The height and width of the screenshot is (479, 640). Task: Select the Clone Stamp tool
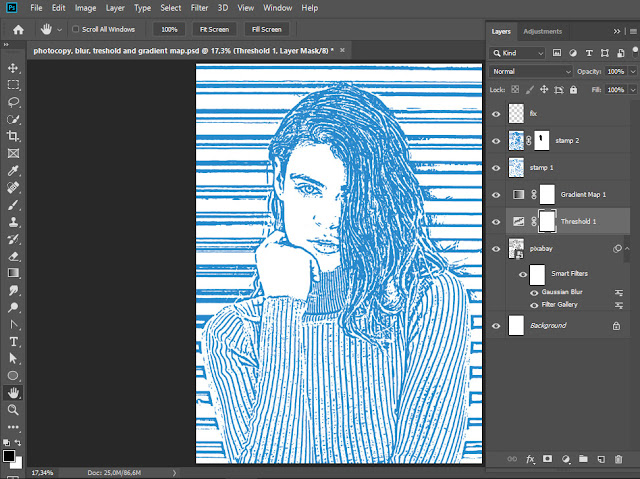tap(13, 222)
